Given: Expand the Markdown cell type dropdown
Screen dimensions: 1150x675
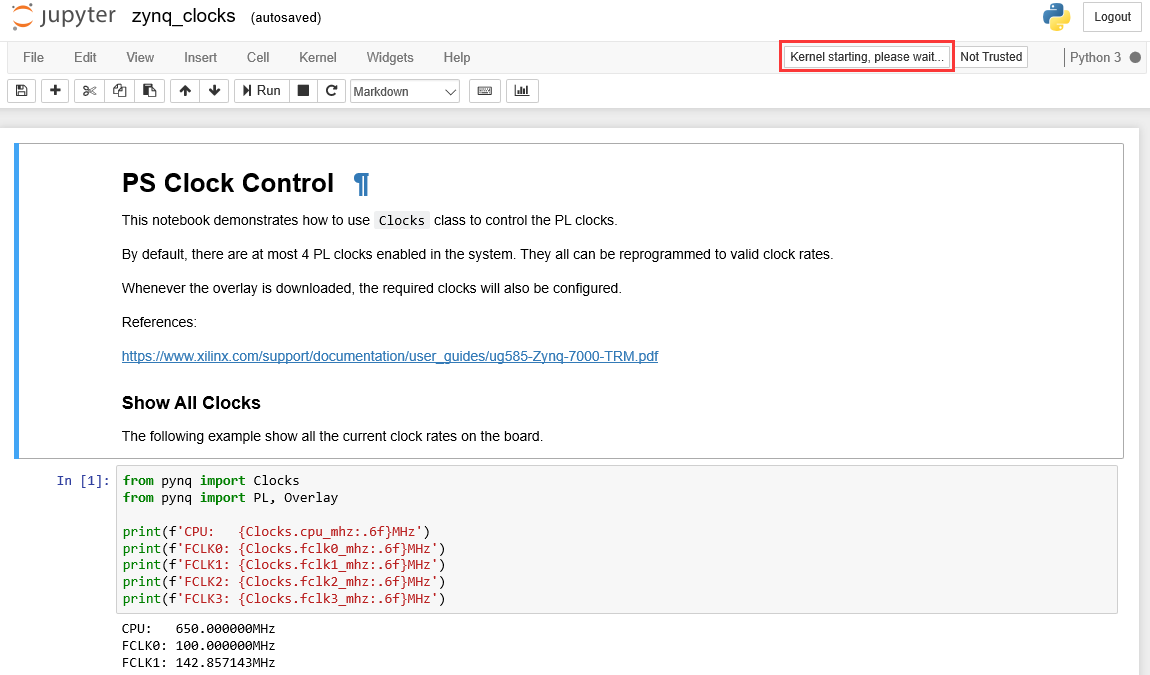Looking at the screenshot, I should pyautogui.click(x=405, y=92).
